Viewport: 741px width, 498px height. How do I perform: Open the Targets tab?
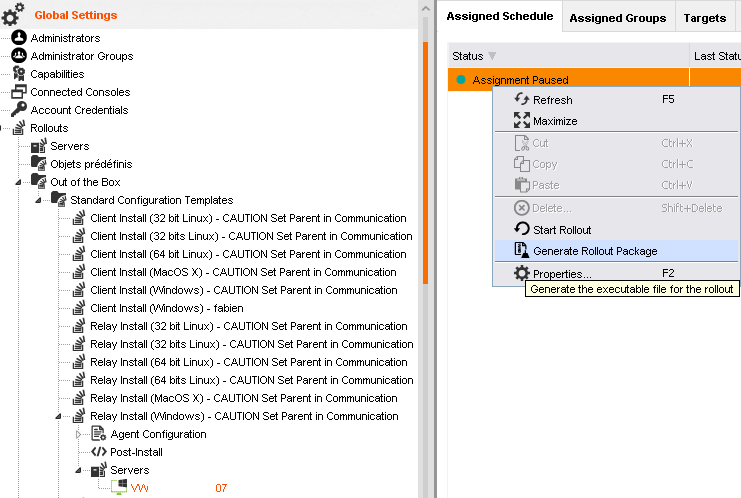pos(705,18)
